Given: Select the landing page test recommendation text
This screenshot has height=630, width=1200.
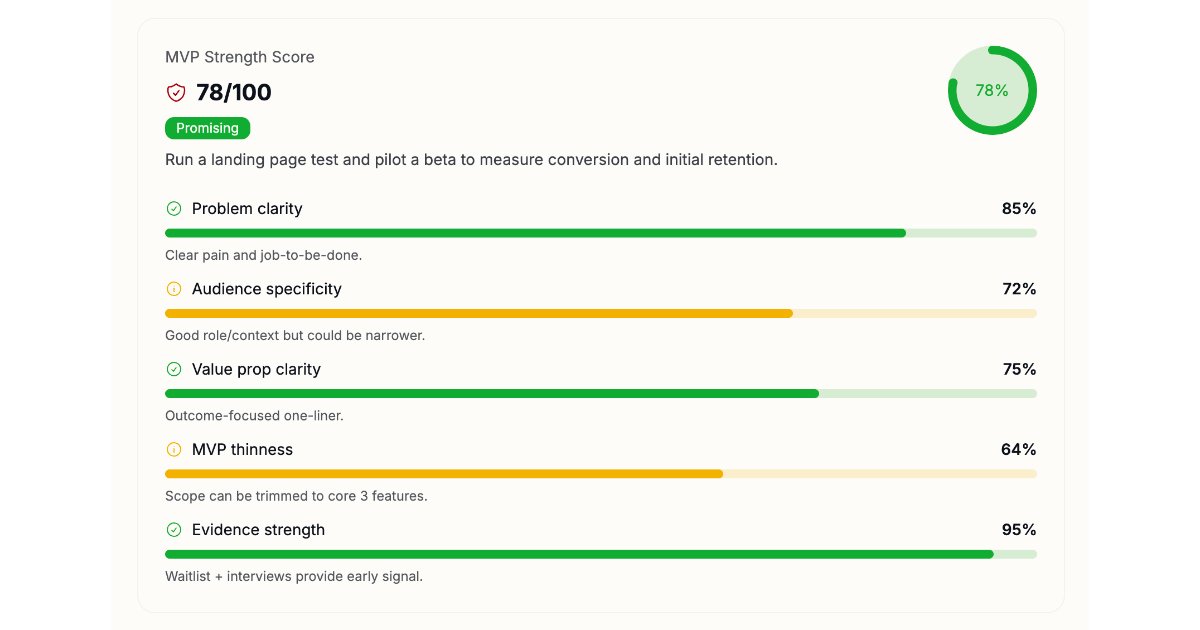Looking at the screenshot, I should [x=470, y=160].
